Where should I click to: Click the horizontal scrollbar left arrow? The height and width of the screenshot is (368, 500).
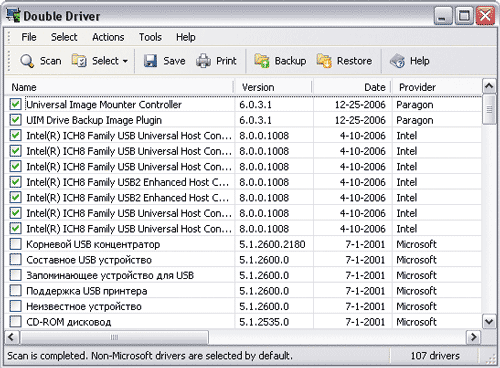click(11, 337)
